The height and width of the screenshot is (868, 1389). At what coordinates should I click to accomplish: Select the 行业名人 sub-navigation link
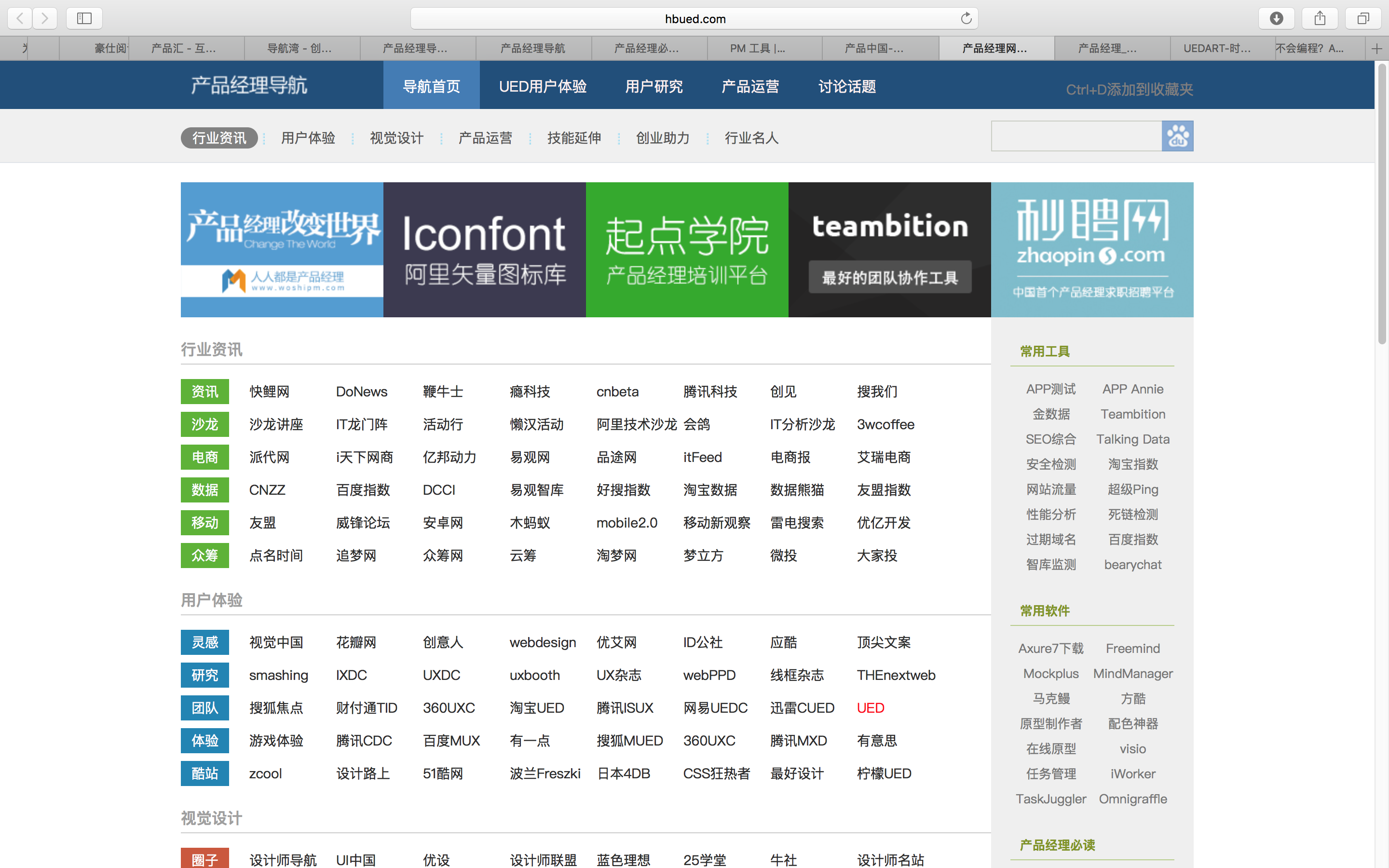coord(751,138)
